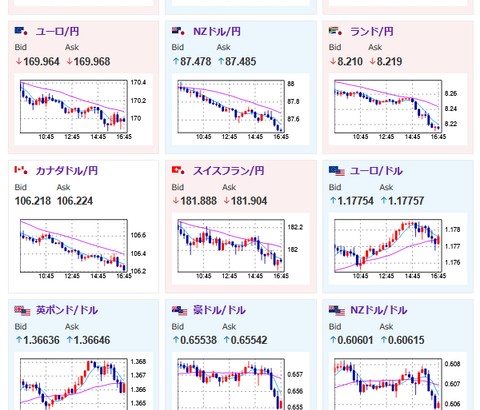Screen dimensions: 480x410
Task: Open the スイスフラン/円 pair link
Action: pos(229,171)
